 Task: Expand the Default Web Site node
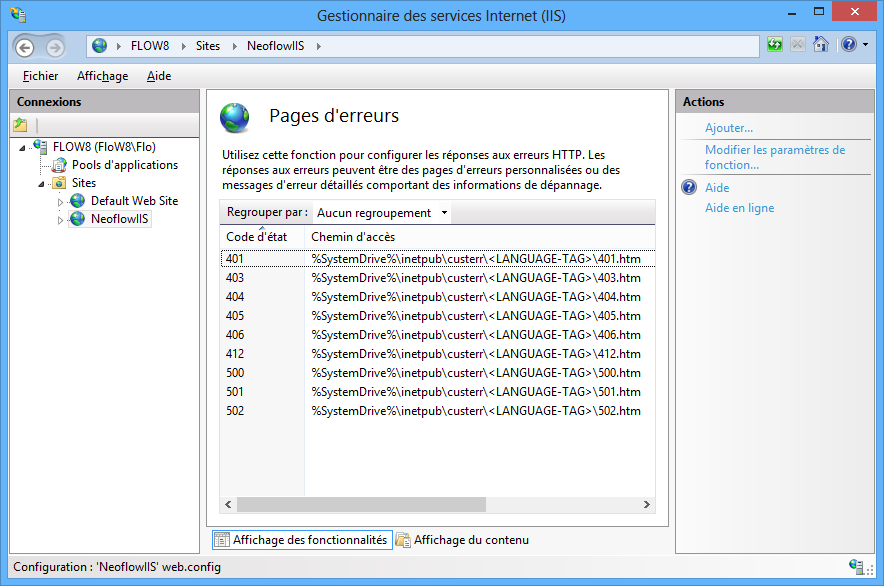tap(60, 202)
